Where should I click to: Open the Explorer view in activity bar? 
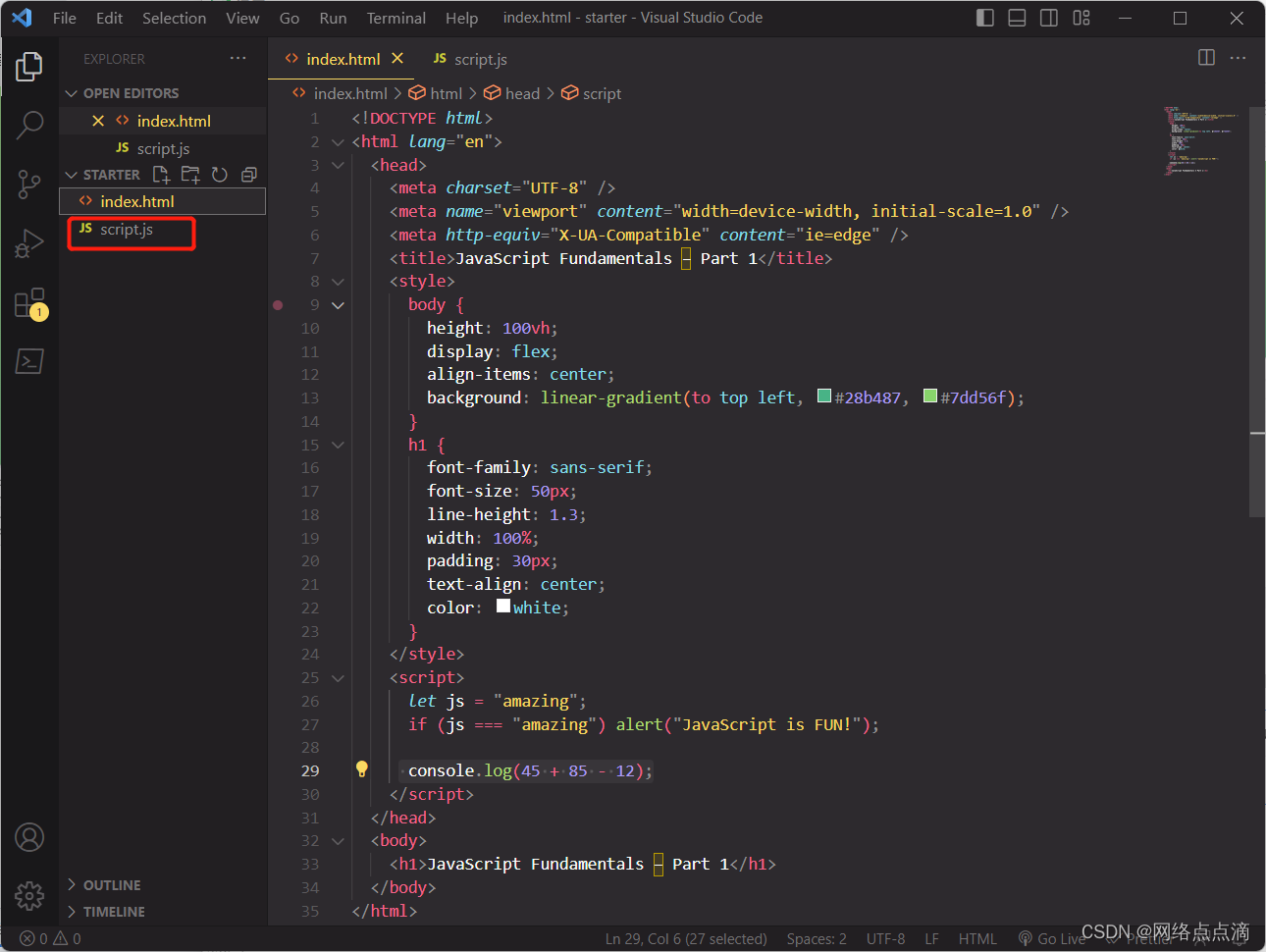[29, 67]
